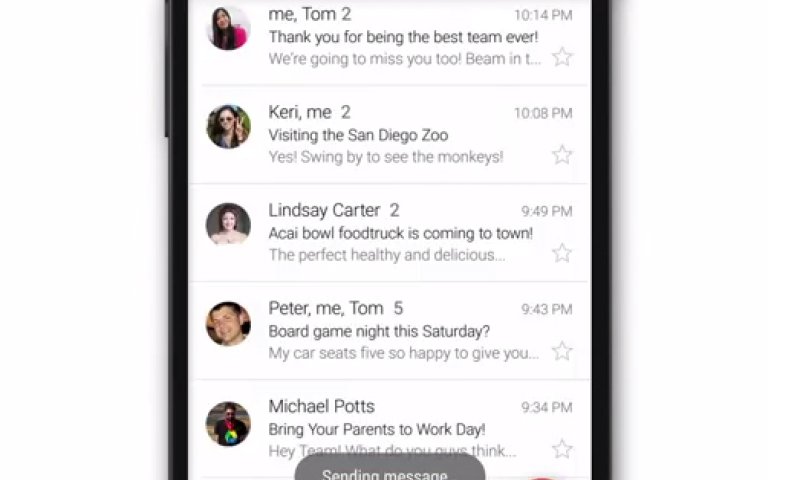
Task: Select Keri's profile picture avatar
Action: [228, 127]
